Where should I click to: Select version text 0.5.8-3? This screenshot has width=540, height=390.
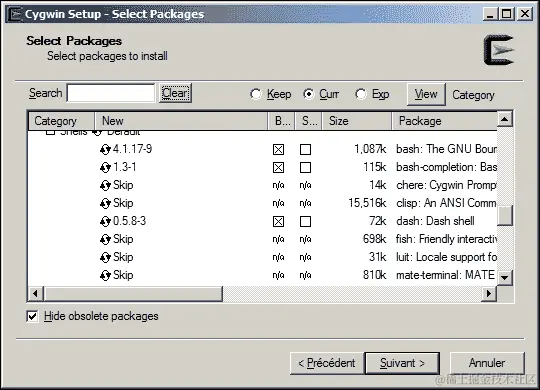click(129, 221)
